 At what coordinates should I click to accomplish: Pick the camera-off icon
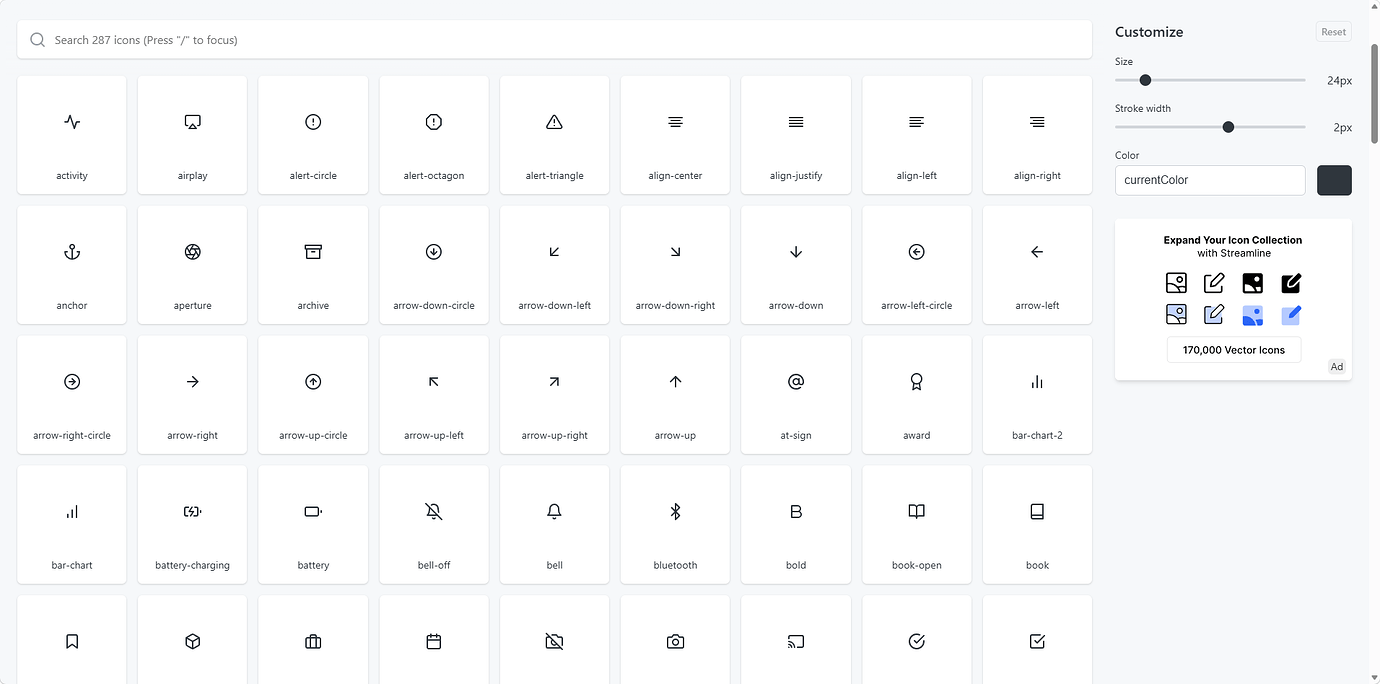(x=555, y=640)
